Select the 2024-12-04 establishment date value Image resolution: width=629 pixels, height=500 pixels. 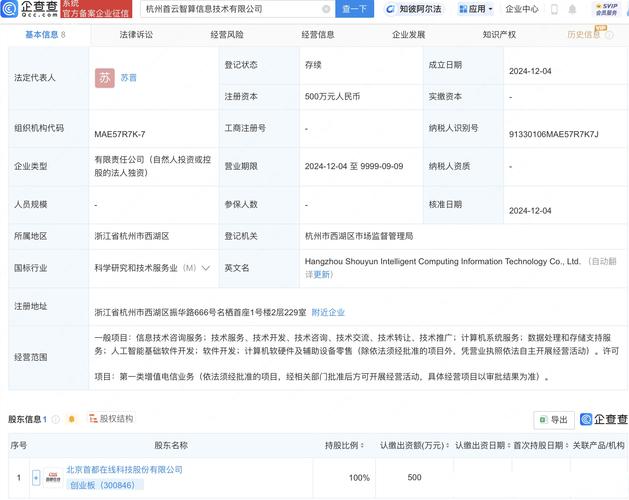coord(530,71)
